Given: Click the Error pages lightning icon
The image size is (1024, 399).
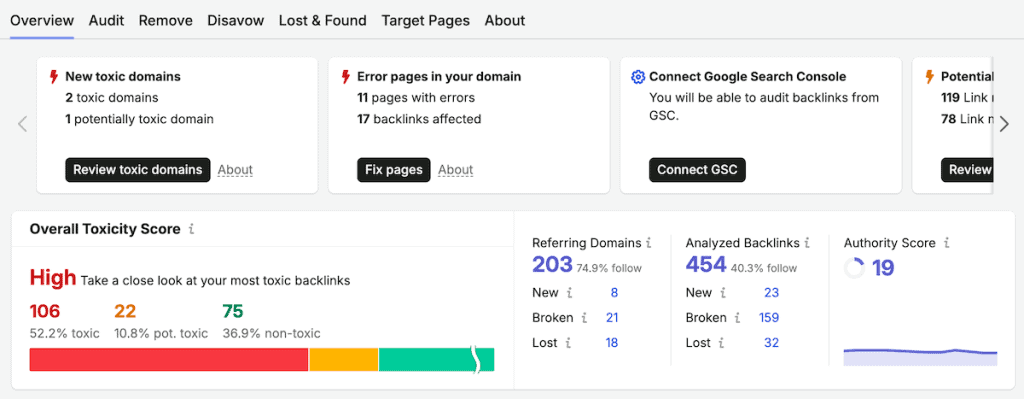Looking at the screenshot, I should [346, 77].
